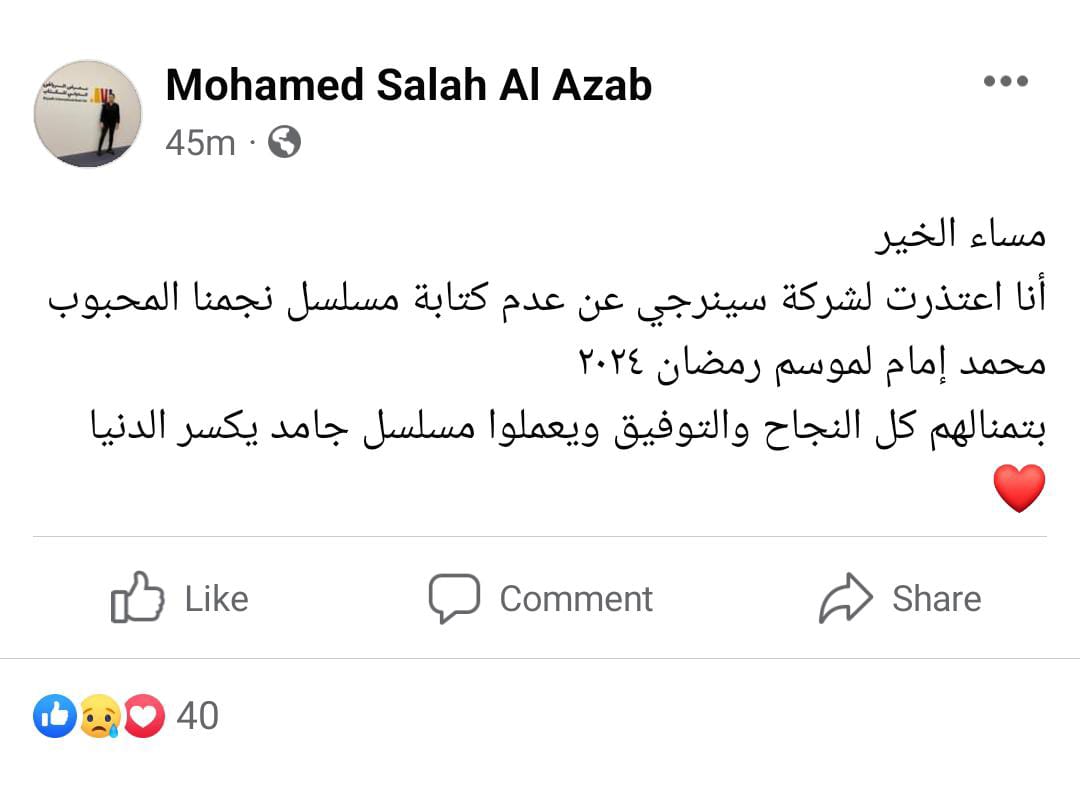This screenshot has width=1080, height=794.
Task: Click the "Comment" text label
Action: tap(575, 599)
